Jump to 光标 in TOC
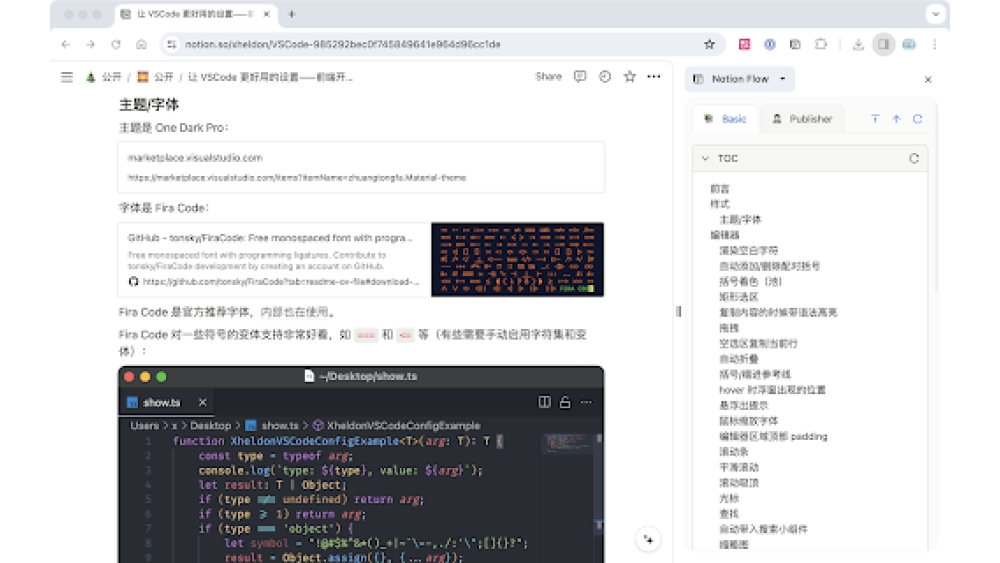 point(729,498)
